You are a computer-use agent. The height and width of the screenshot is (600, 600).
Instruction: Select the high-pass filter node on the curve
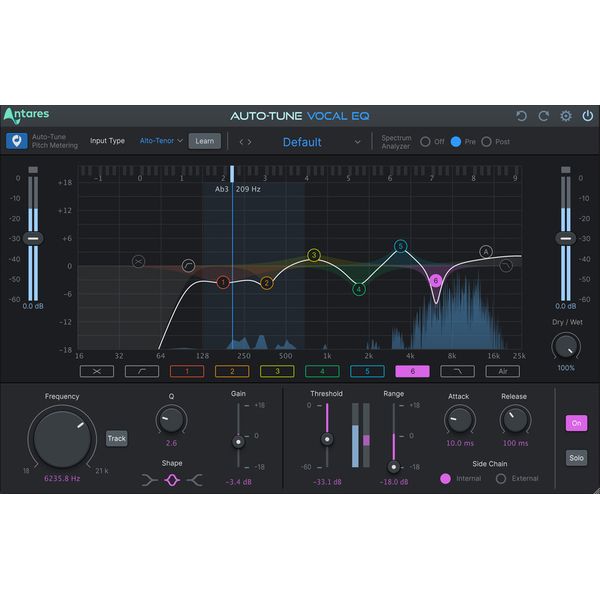point(188,266)
